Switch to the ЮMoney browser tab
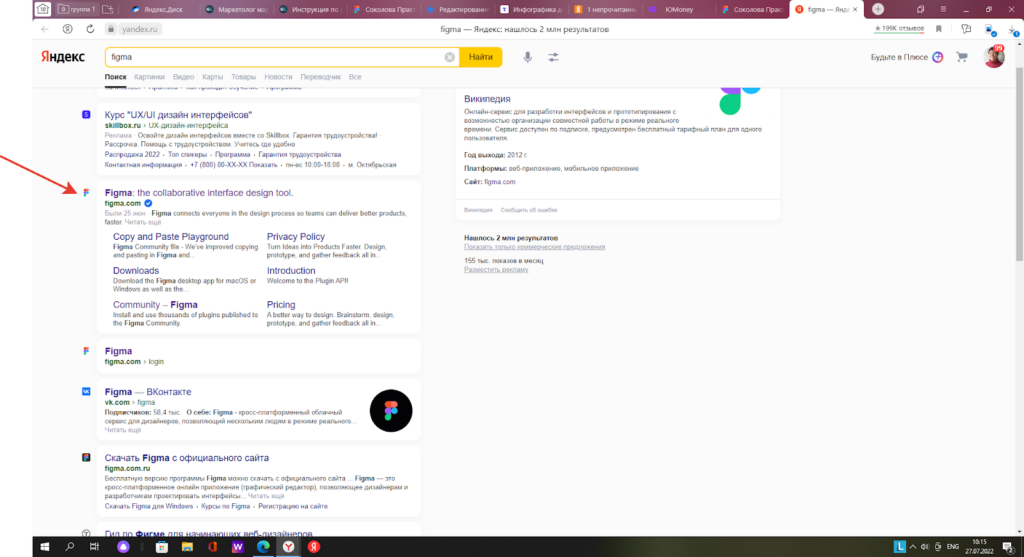The width and height of the screenshot is (1024, 557). (x=679, y=9)
